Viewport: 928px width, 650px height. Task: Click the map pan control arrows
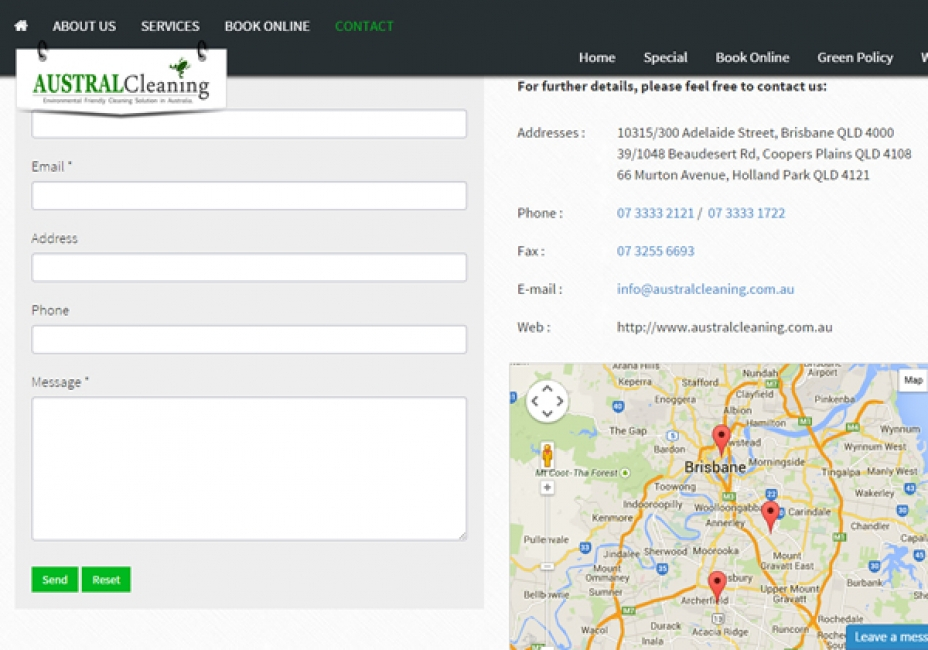tap(547, 401)
